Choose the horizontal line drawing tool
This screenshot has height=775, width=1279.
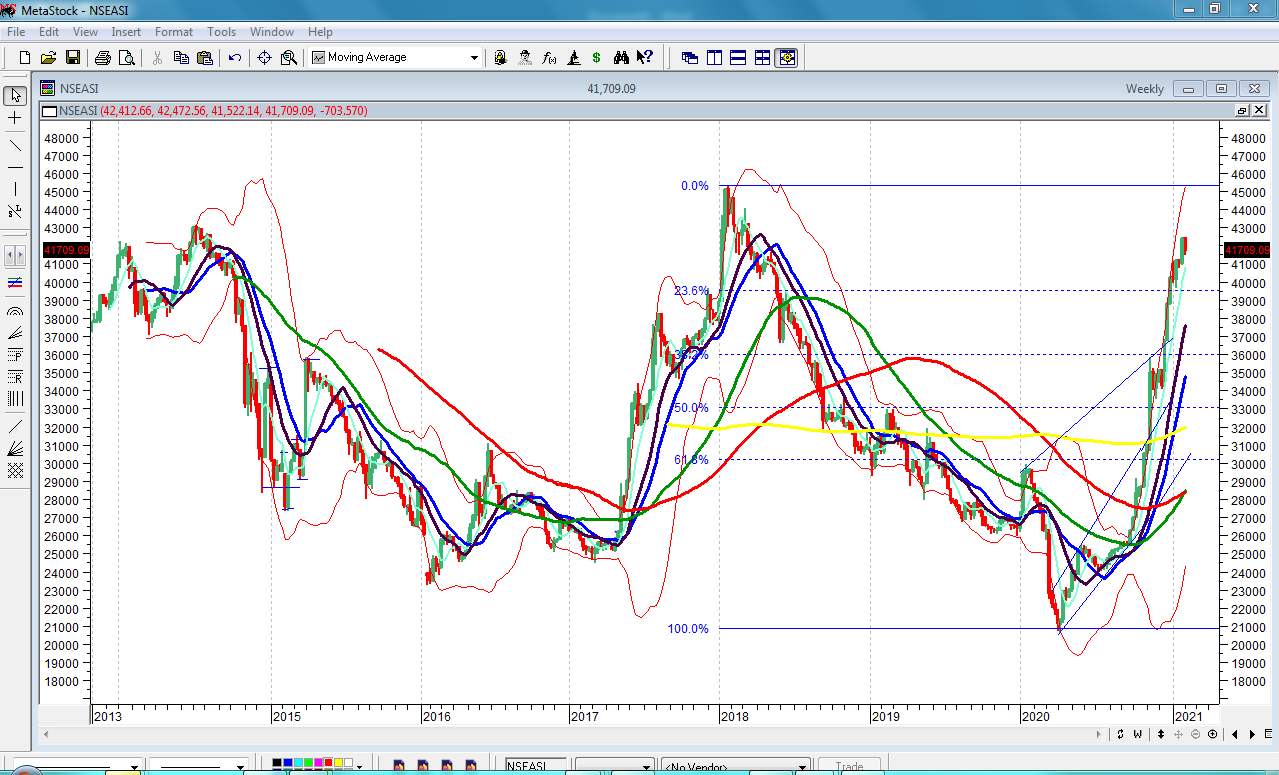coord(15,167)
